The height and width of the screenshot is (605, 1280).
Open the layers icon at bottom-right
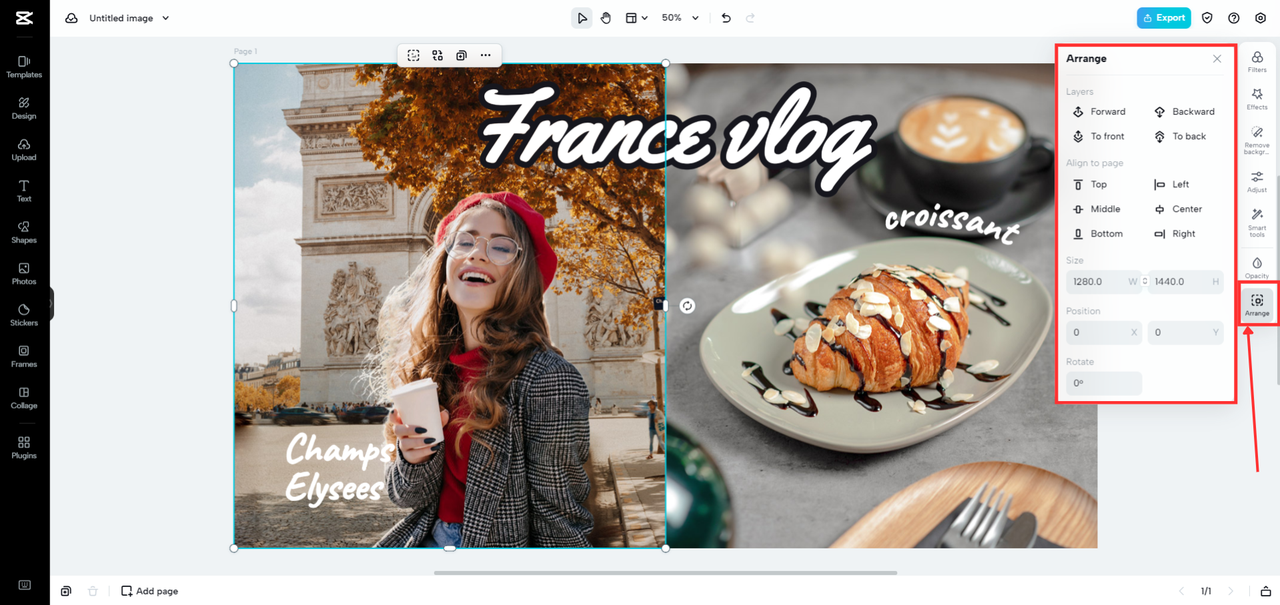1265,591
